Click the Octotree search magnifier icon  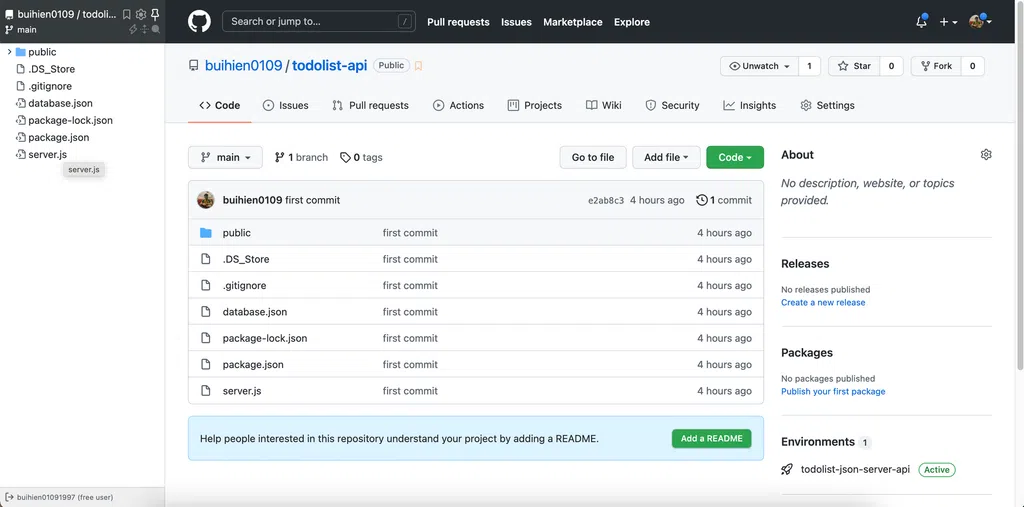(x=155, y=29)
